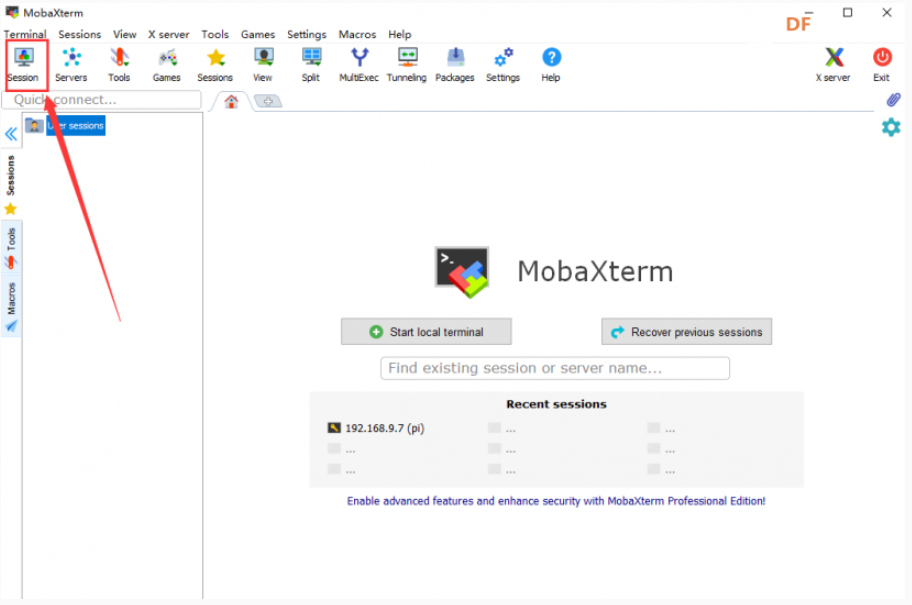
Task: Click the MobaXterm logo image
Action: (462, 272)
